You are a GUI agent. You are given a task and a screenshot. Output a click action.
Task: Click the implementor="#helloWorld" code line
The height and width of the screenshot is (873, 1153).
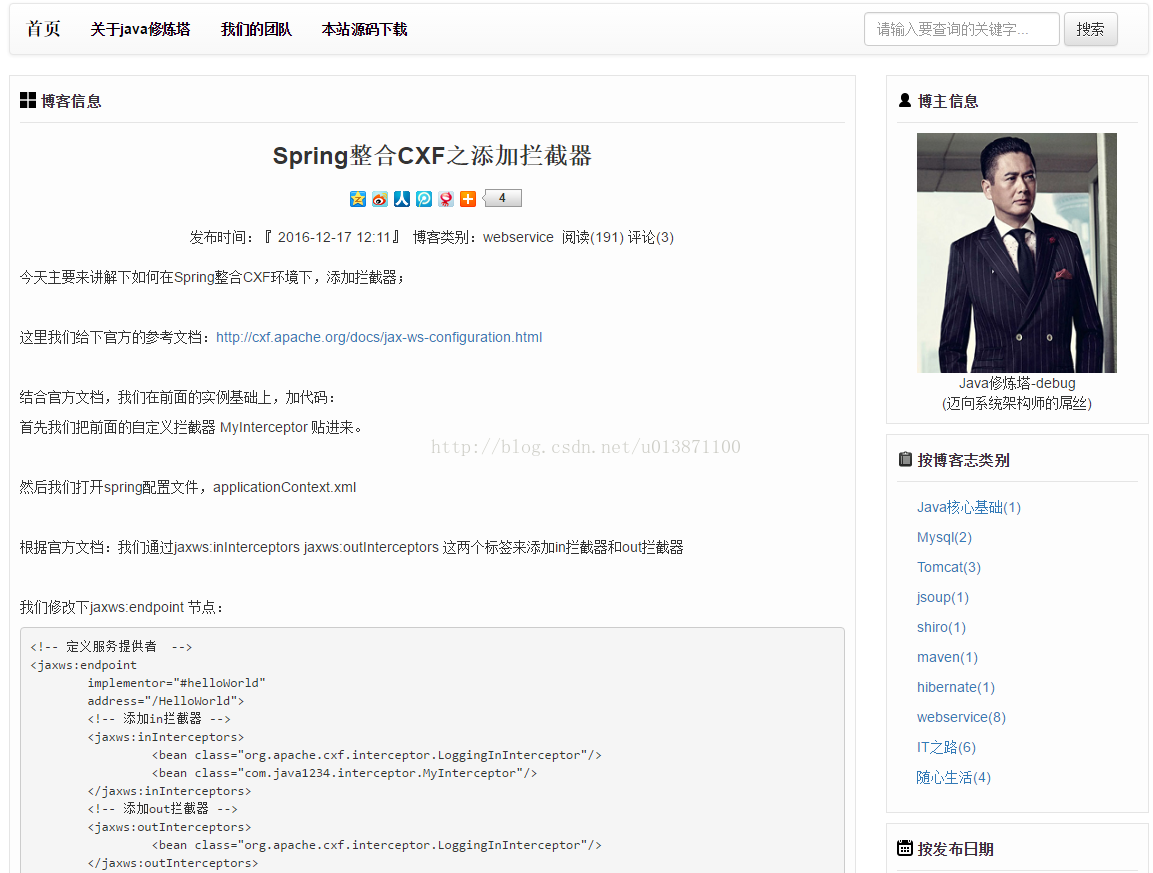tap(176, 683)
